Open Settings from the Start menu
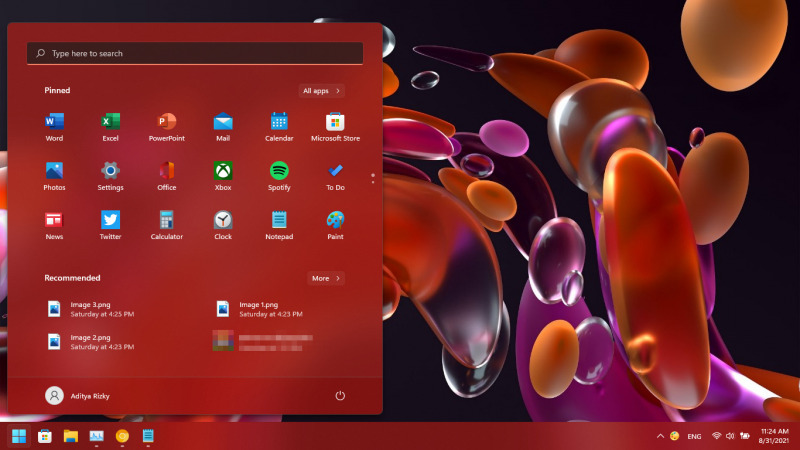 pos(110,176)
